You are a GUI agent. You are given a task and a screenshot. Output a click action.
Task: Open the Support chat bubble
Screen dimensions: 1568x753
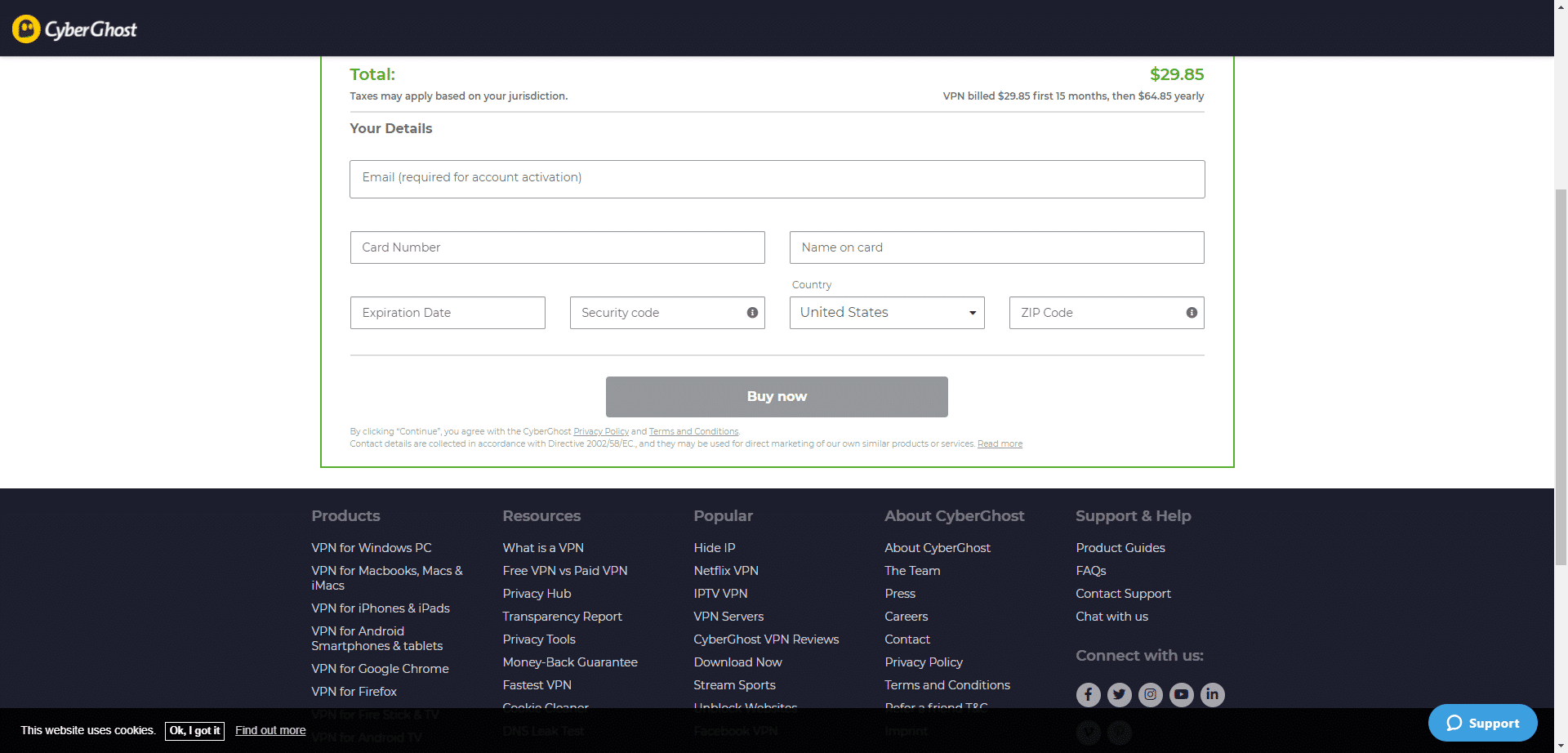click(x=1482, y=723)
